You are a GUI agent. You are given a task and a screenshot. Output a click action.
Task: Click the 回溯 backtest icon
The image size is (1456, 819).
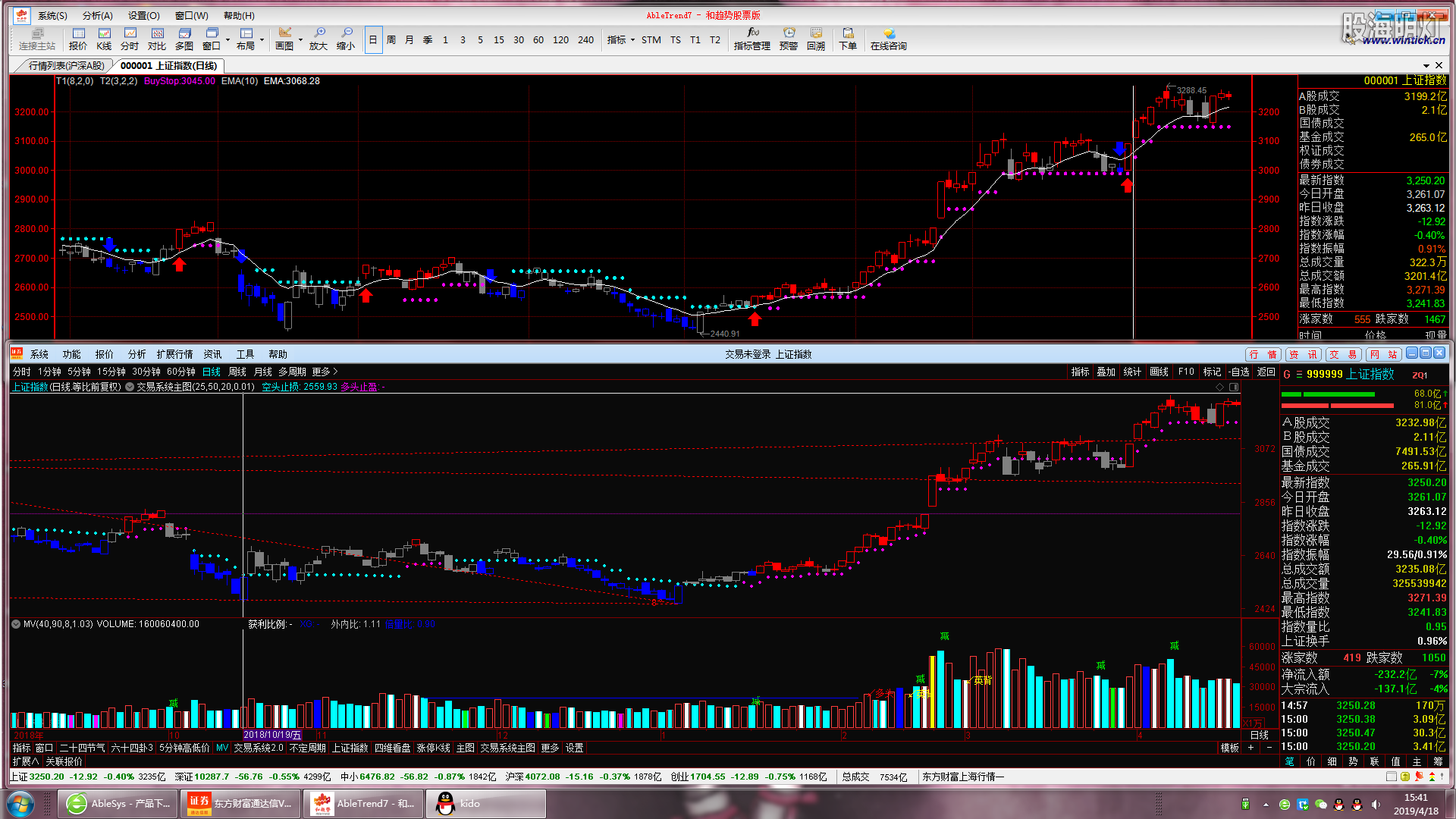coord(816,39)
